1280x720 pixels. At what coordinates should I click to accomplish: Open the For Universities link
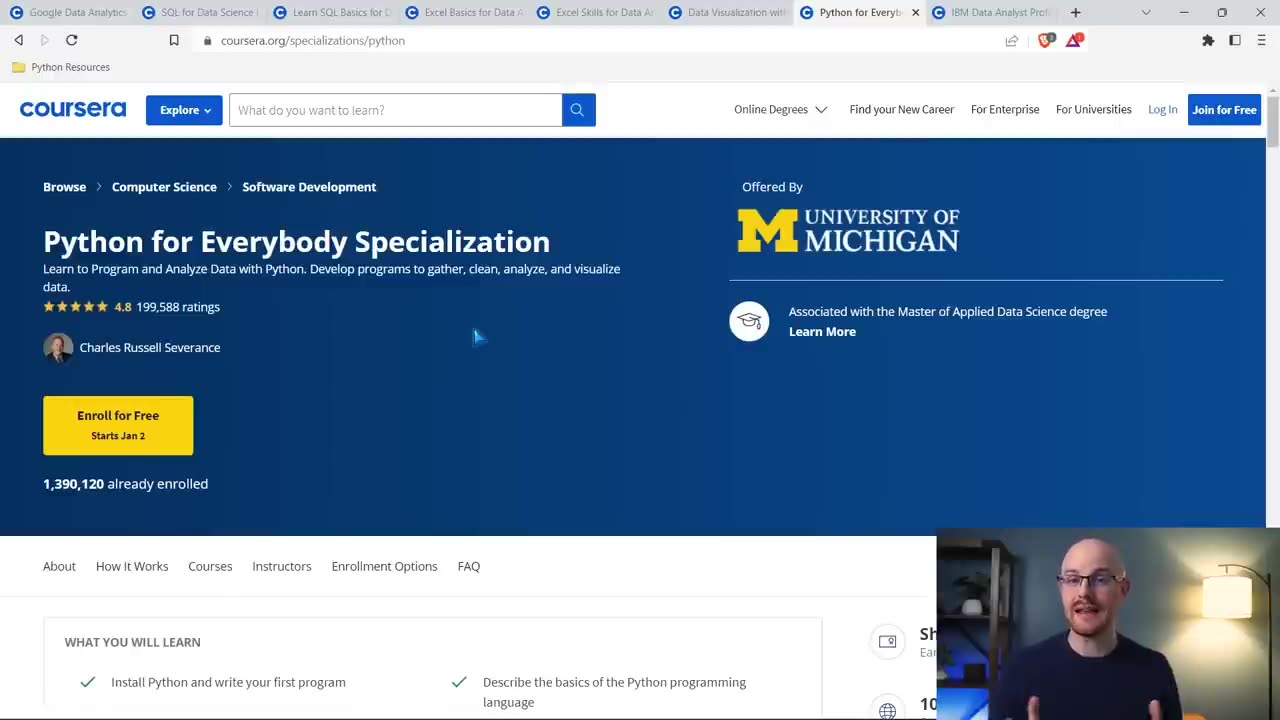1094,110
